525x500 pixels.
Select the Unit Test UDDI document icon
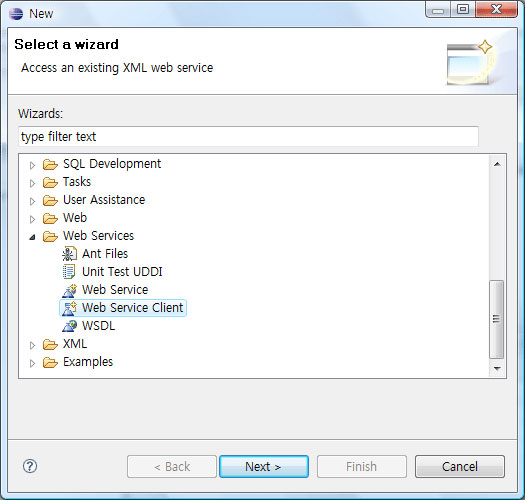[69, 272]
